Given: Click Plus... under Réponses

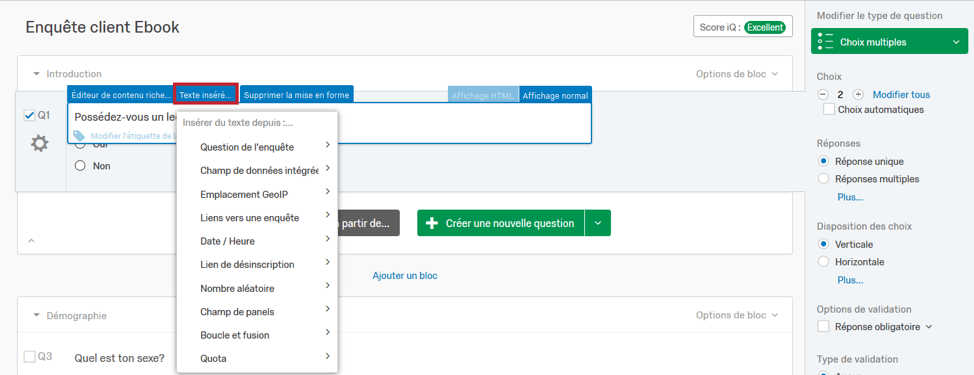Looking at the screenshot, I should [850, 197].
